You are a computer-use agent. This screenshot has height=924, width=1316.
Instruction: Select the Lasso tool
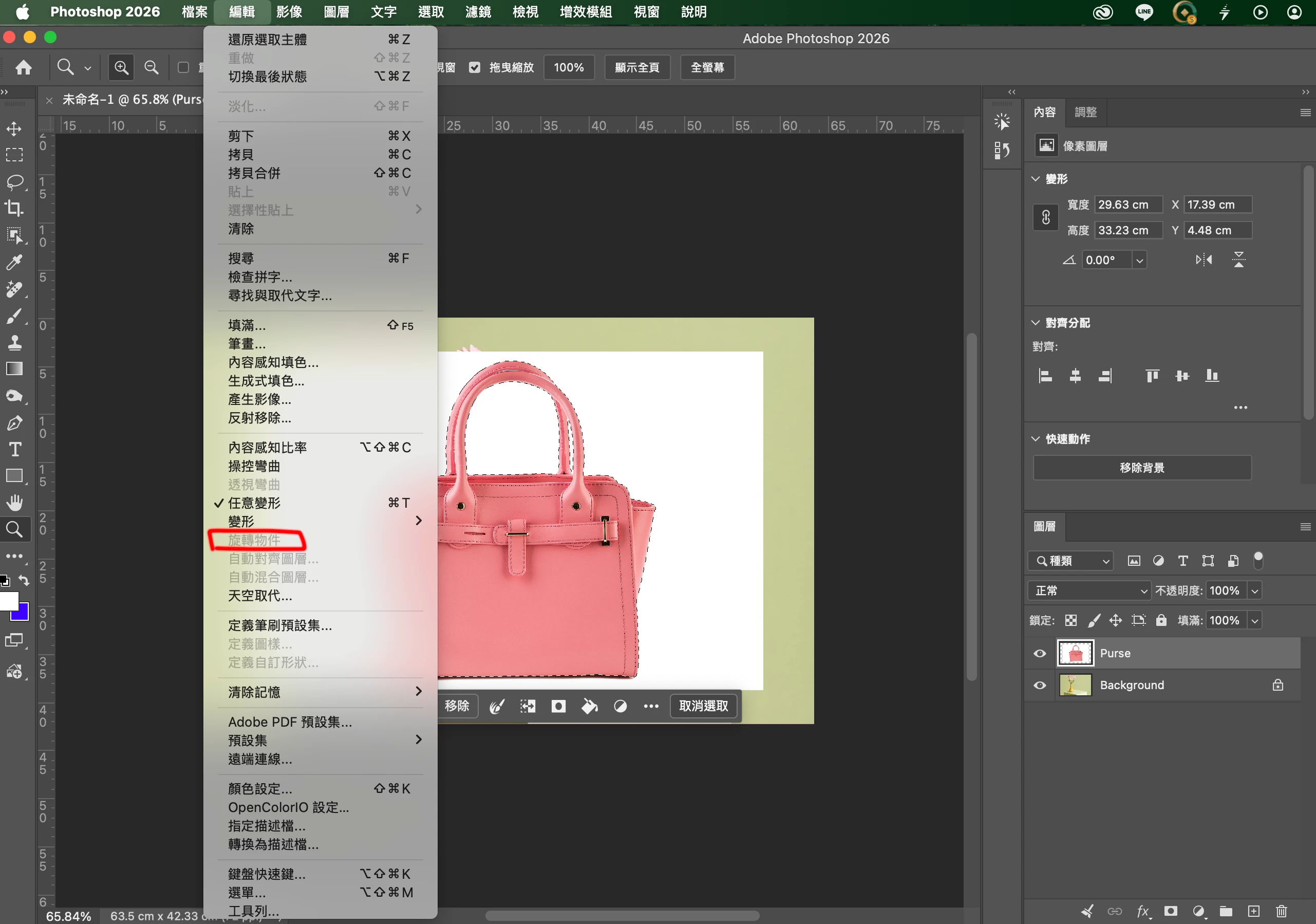pos(14,182)
